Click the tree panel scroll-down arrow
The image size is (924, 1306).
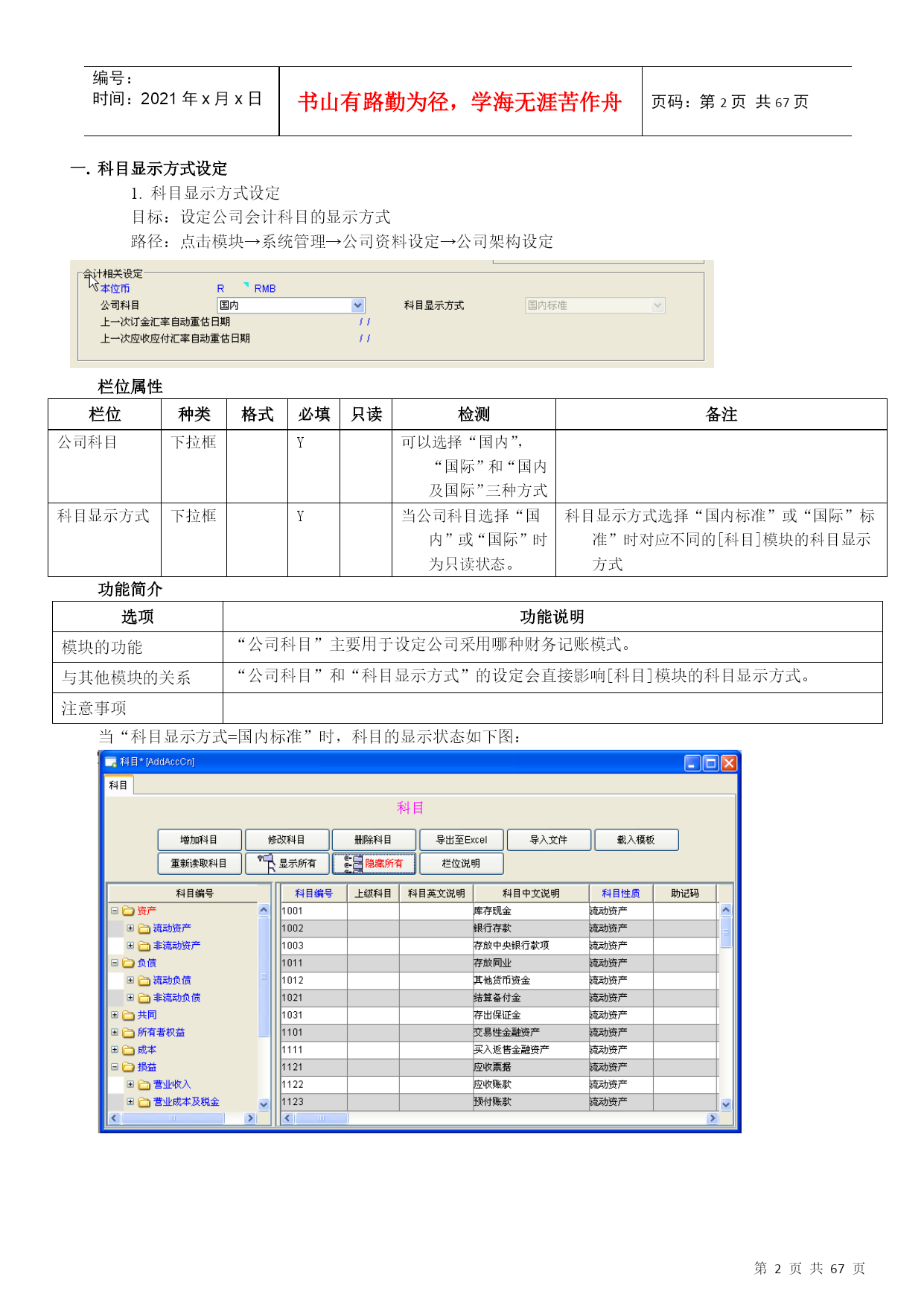(264, 1105)
